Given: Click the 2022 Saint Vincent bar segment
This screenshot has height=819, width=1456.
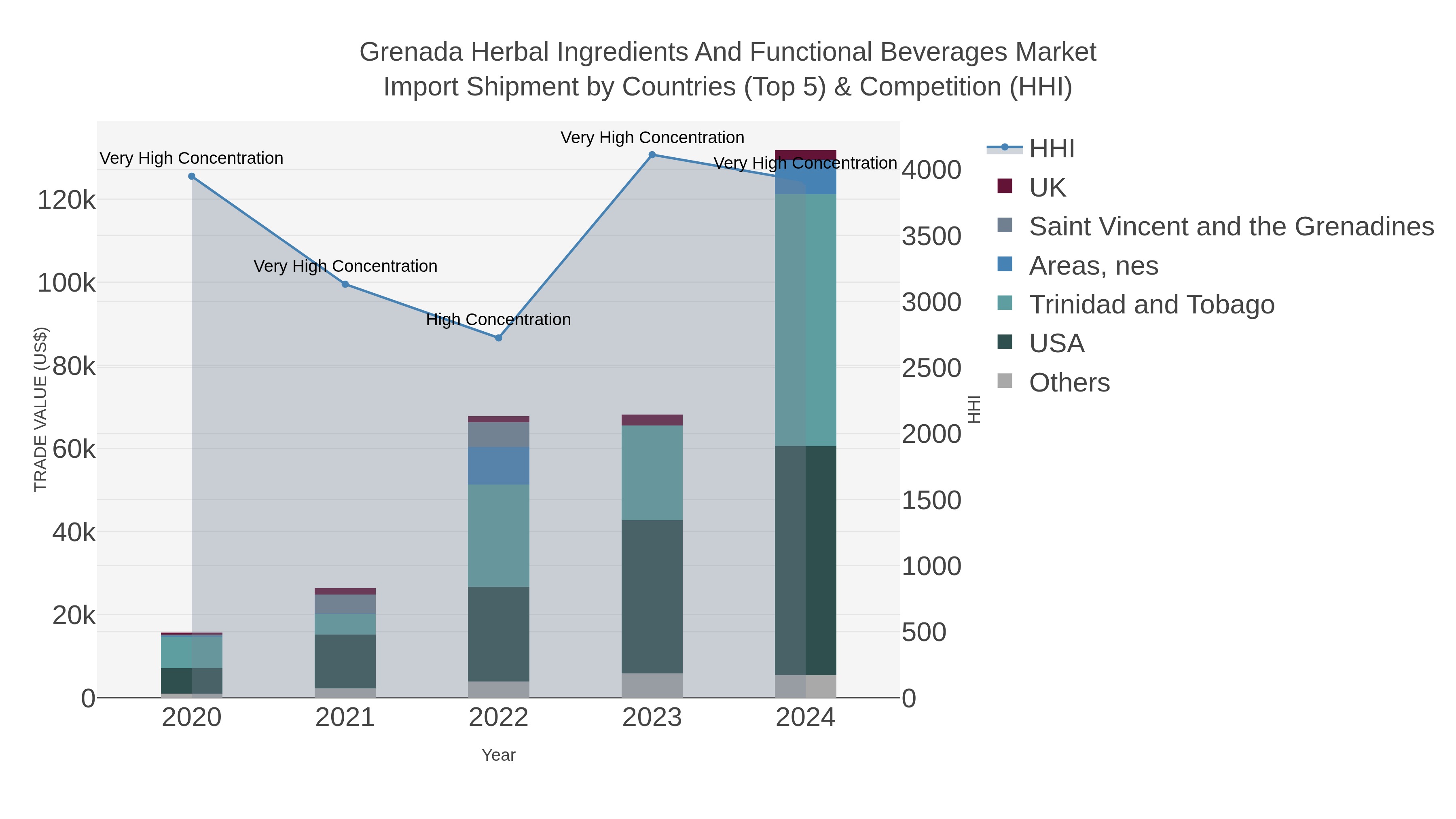Looking at the screenshot, I should click(x=499, y=435).
